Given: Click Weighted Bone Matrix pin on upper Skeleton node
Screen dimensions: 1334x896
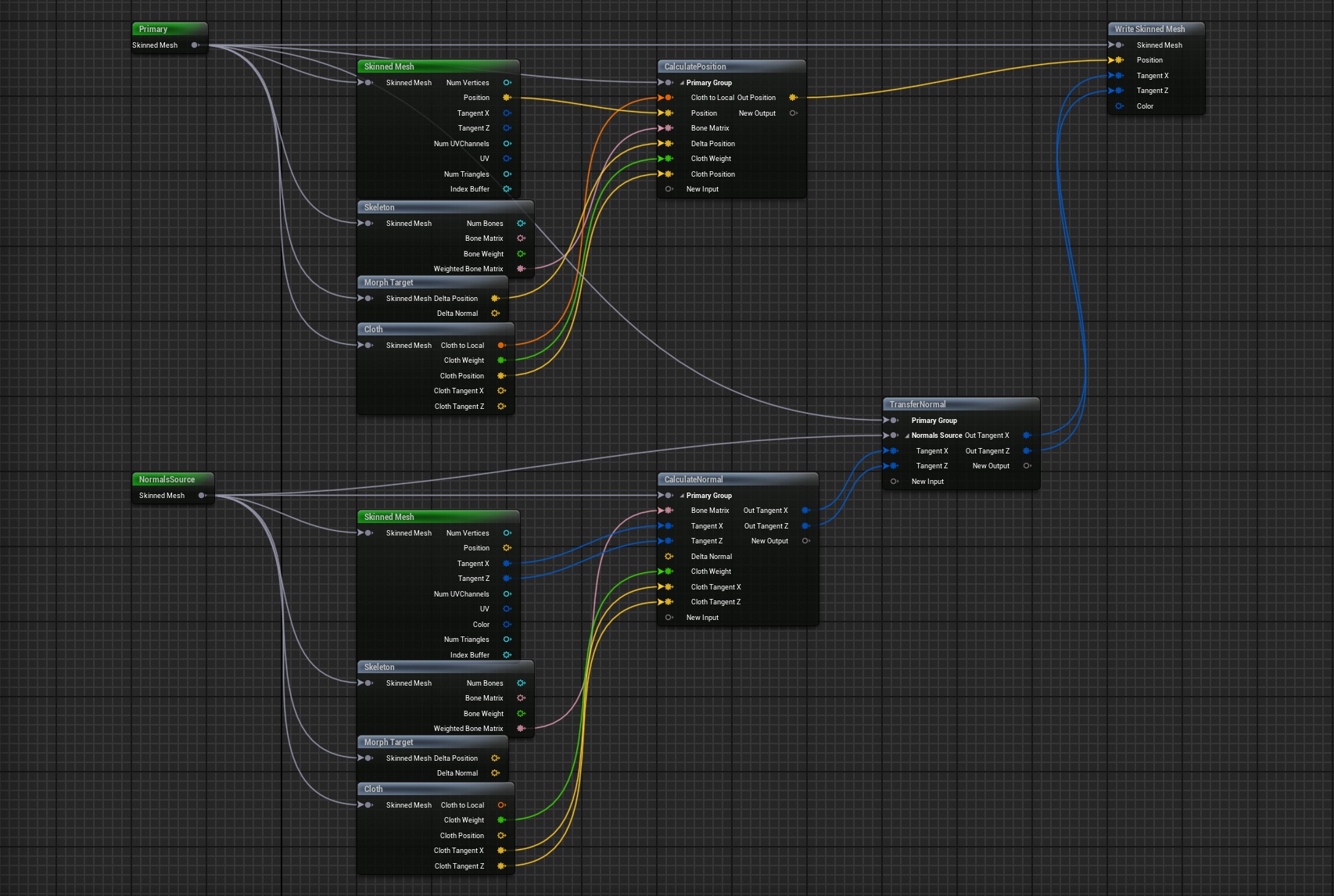Looking at the screenshot, I should pos(521,269).
